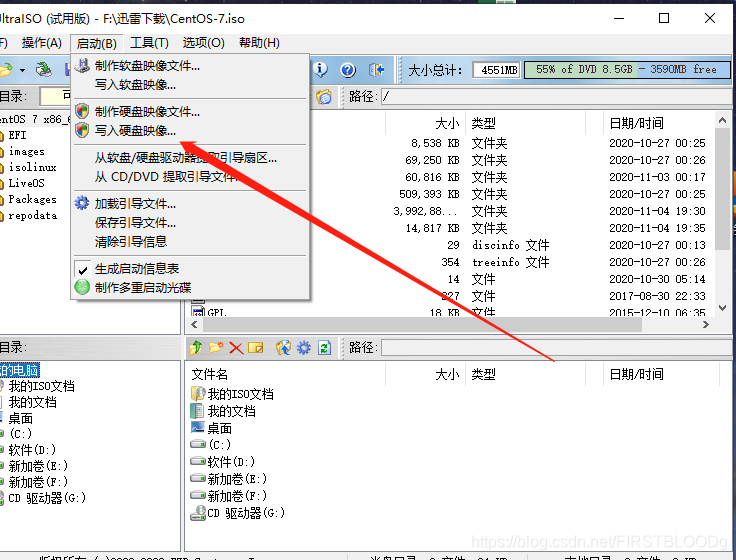Select 新加卷(E:) in the local tree
736x560 pixels.
[x=38, y=466]
